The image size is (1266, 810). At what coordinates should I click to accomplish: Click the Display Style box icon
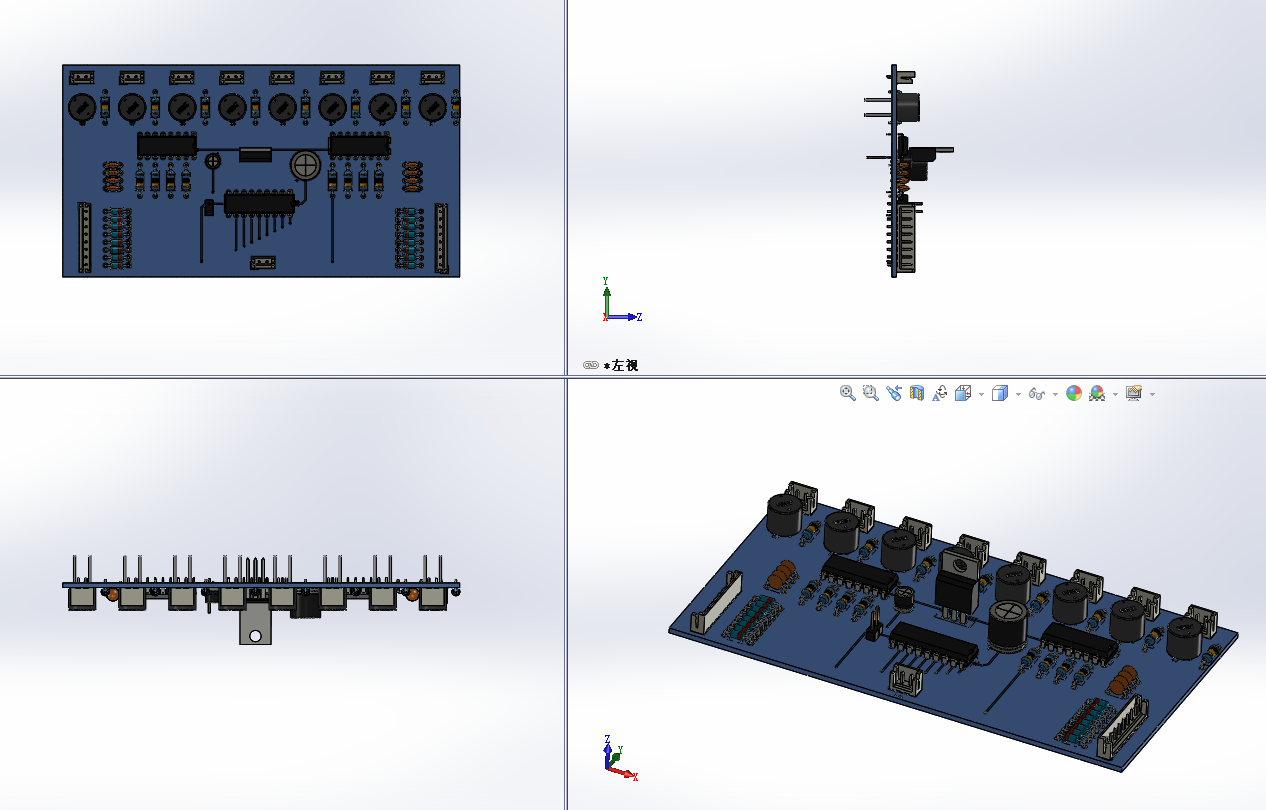(x=999, y=394)
